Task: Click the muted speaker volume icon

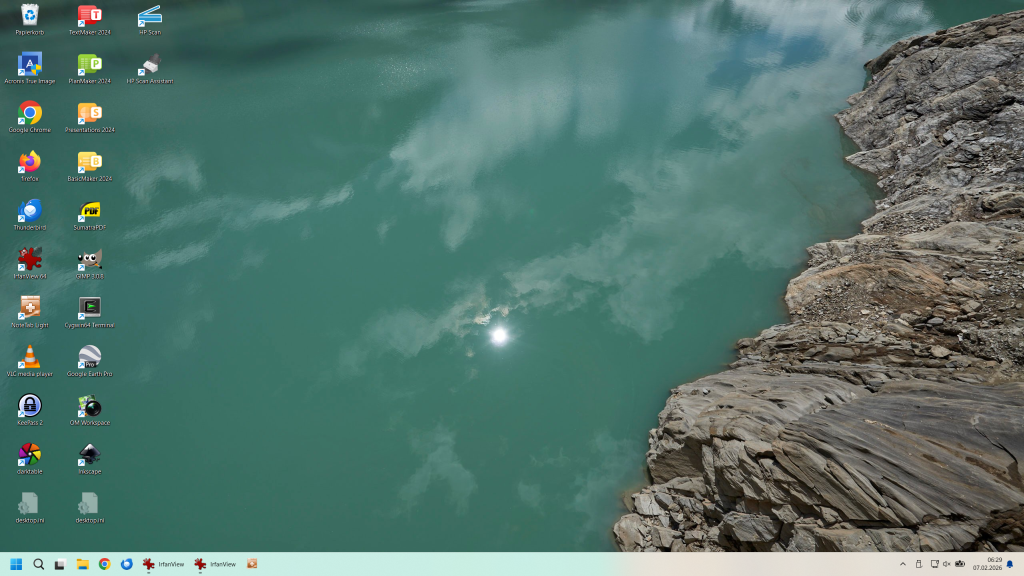Action: (x=946, y=564)
